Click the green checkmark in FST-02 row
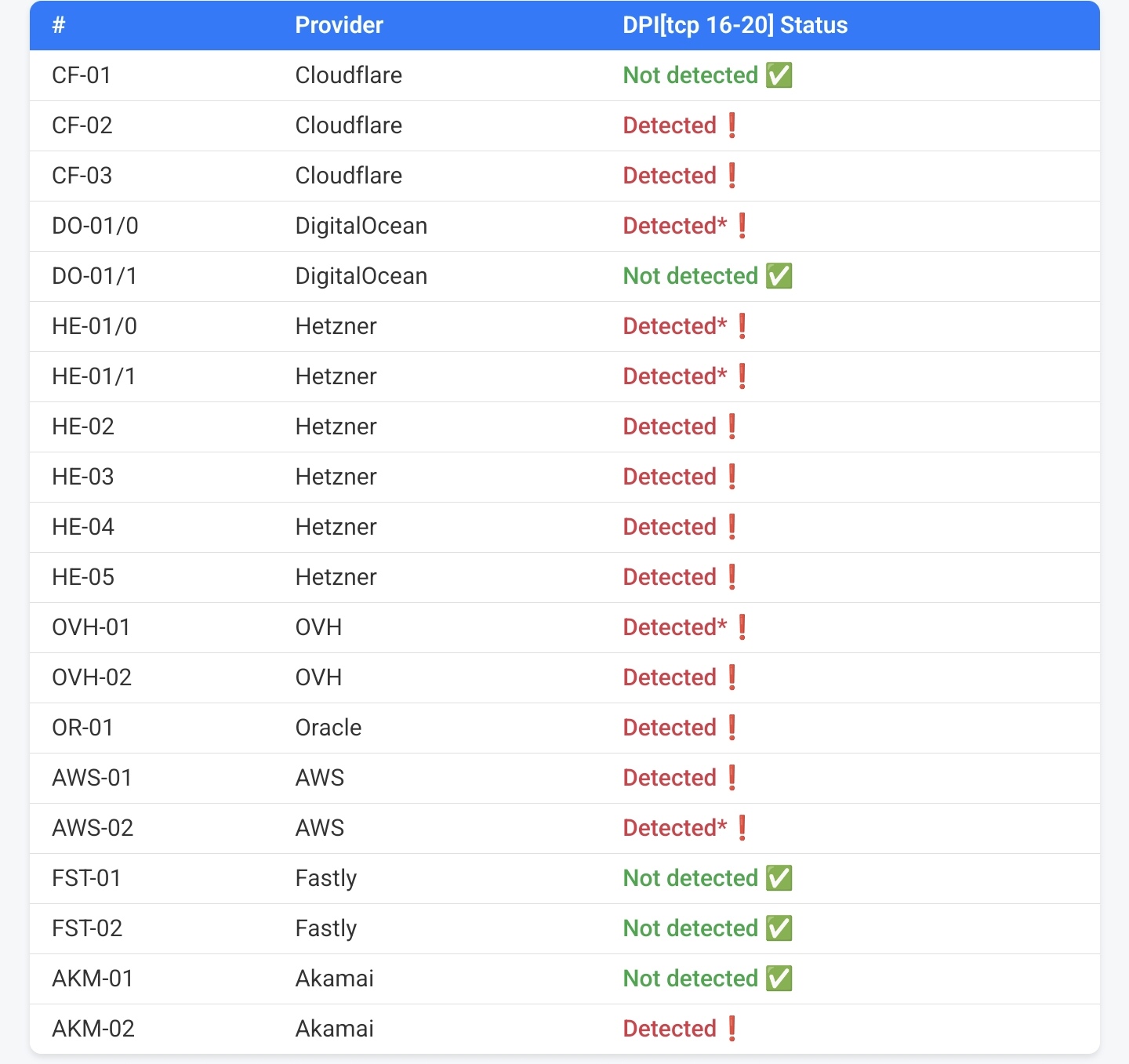 pos(779,928)
